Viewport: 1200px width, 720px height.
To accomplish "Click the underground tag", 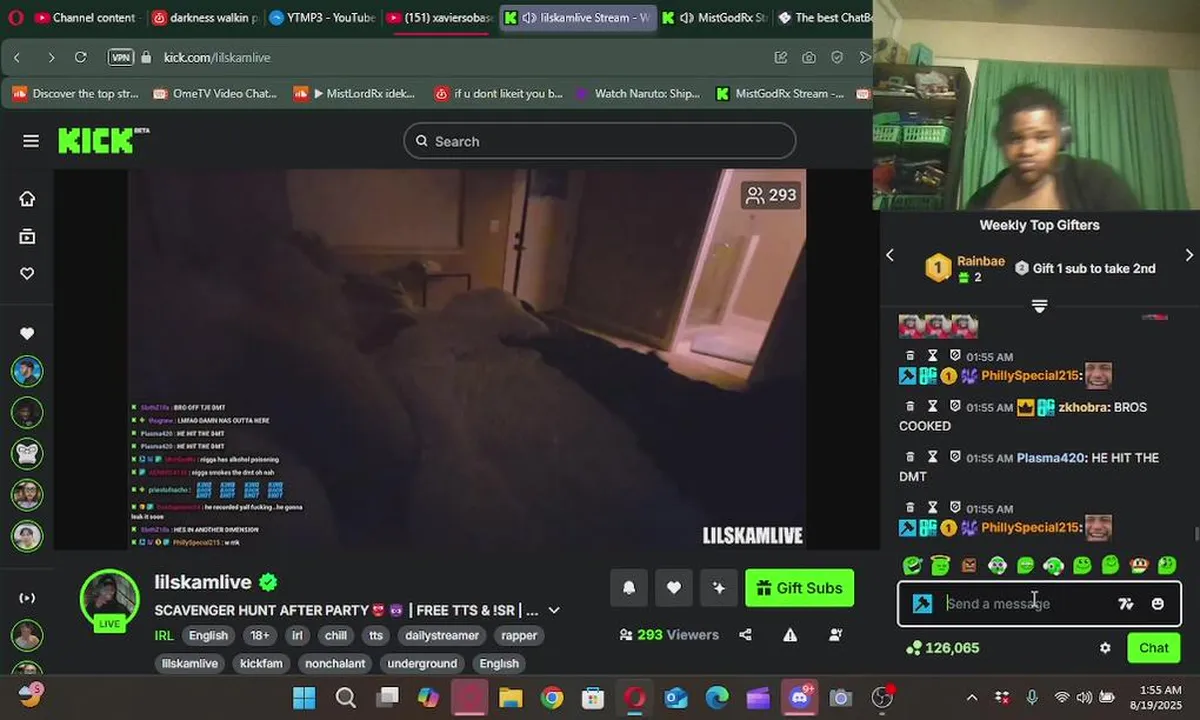I will [x=422, y=663].
